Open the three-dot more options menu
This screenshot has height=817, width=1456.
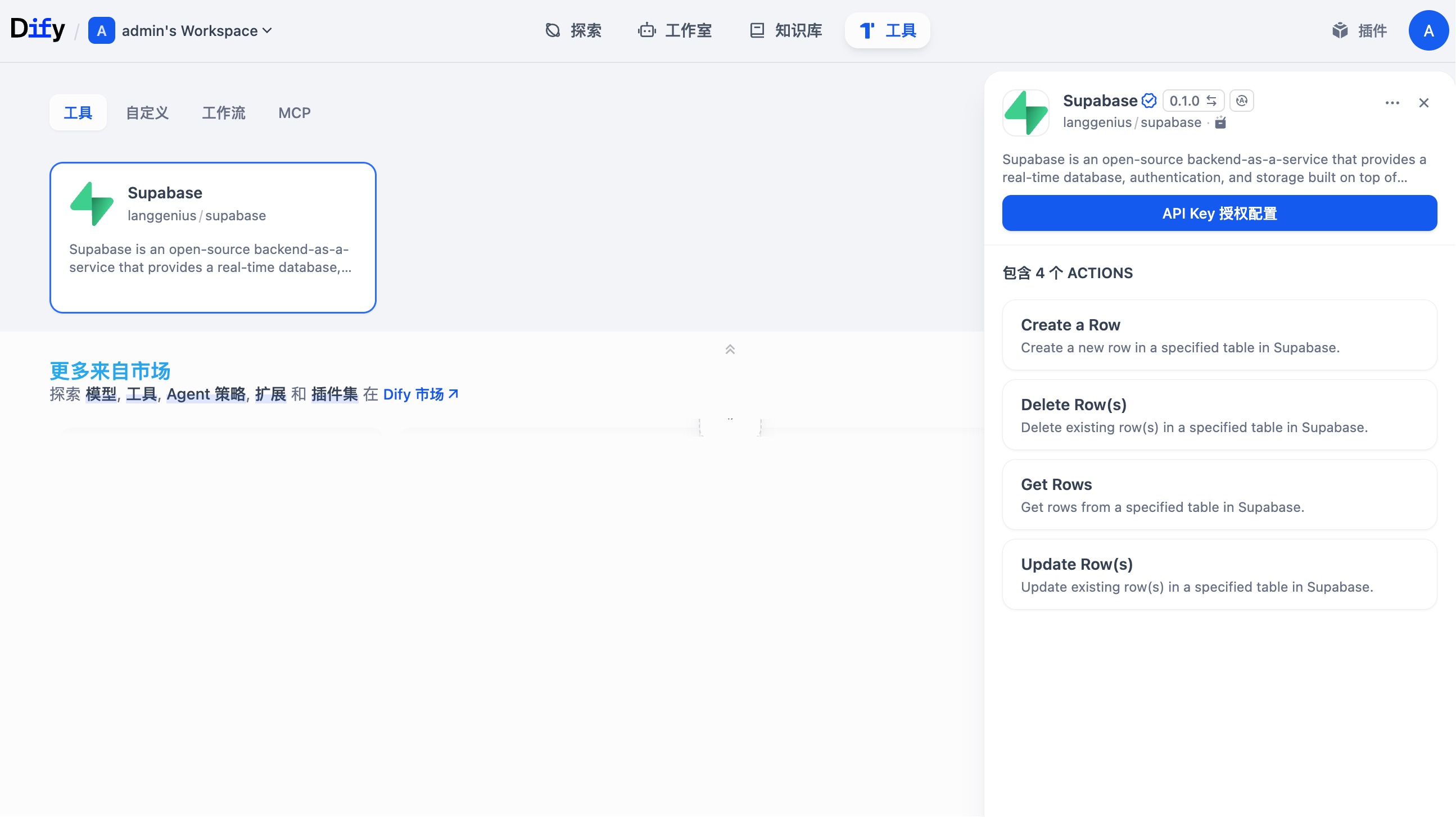[x=1392, y=103]
